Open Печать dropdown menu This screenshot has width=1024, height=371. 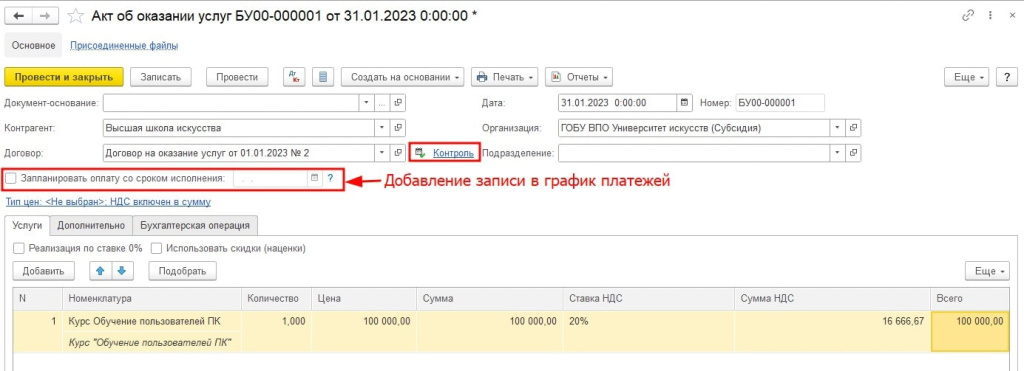point(506,77)
